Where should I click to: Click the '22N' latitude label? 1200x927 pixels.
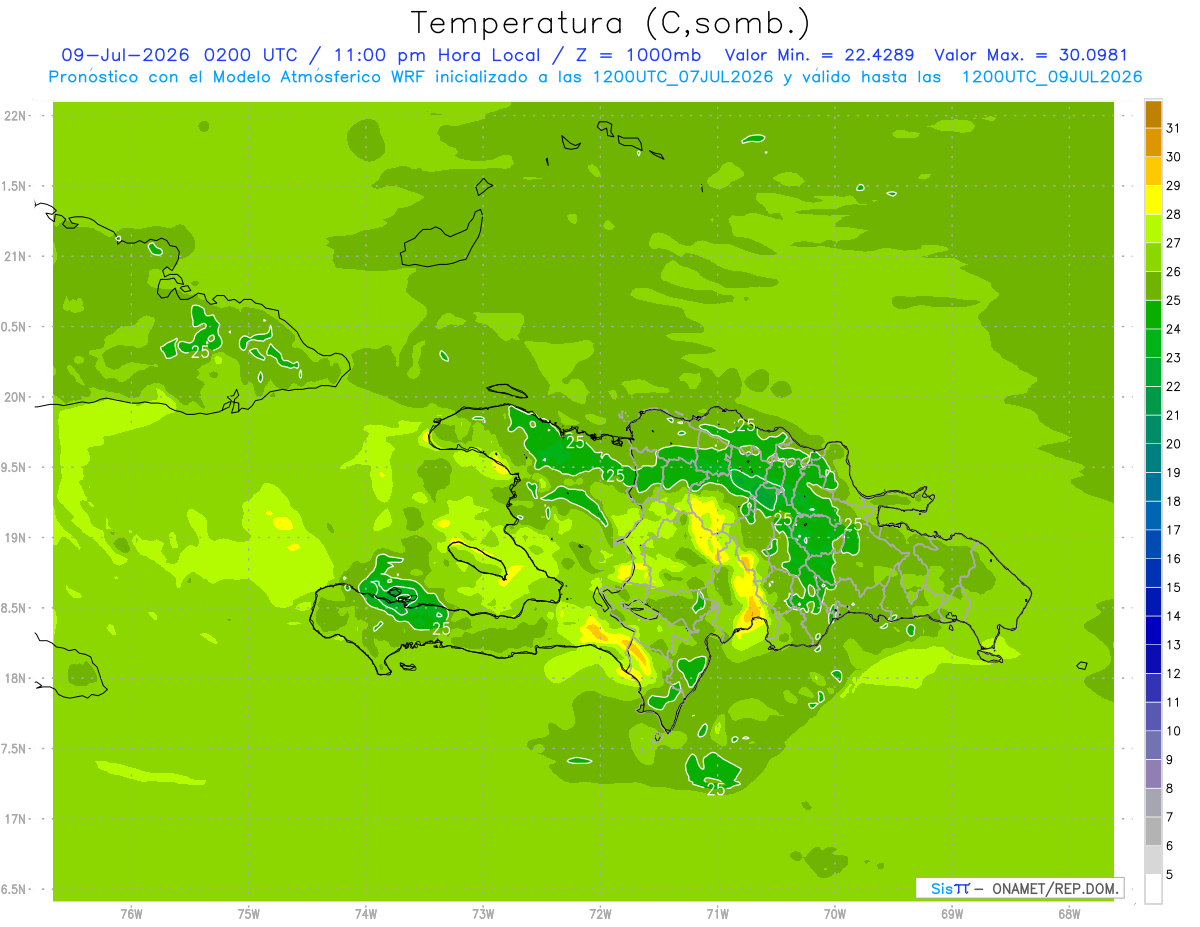click(x=17, y=116)
